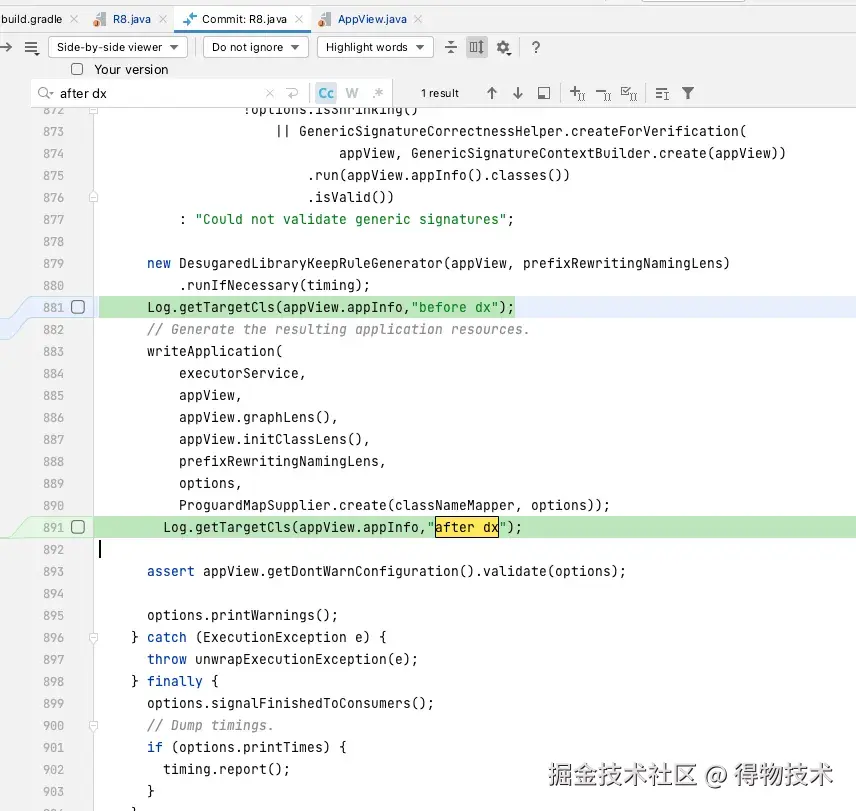This screenshot has width=856, height=811.
Task: Click the "before dx" string on line 881
Action: click(x=455, y=307)
